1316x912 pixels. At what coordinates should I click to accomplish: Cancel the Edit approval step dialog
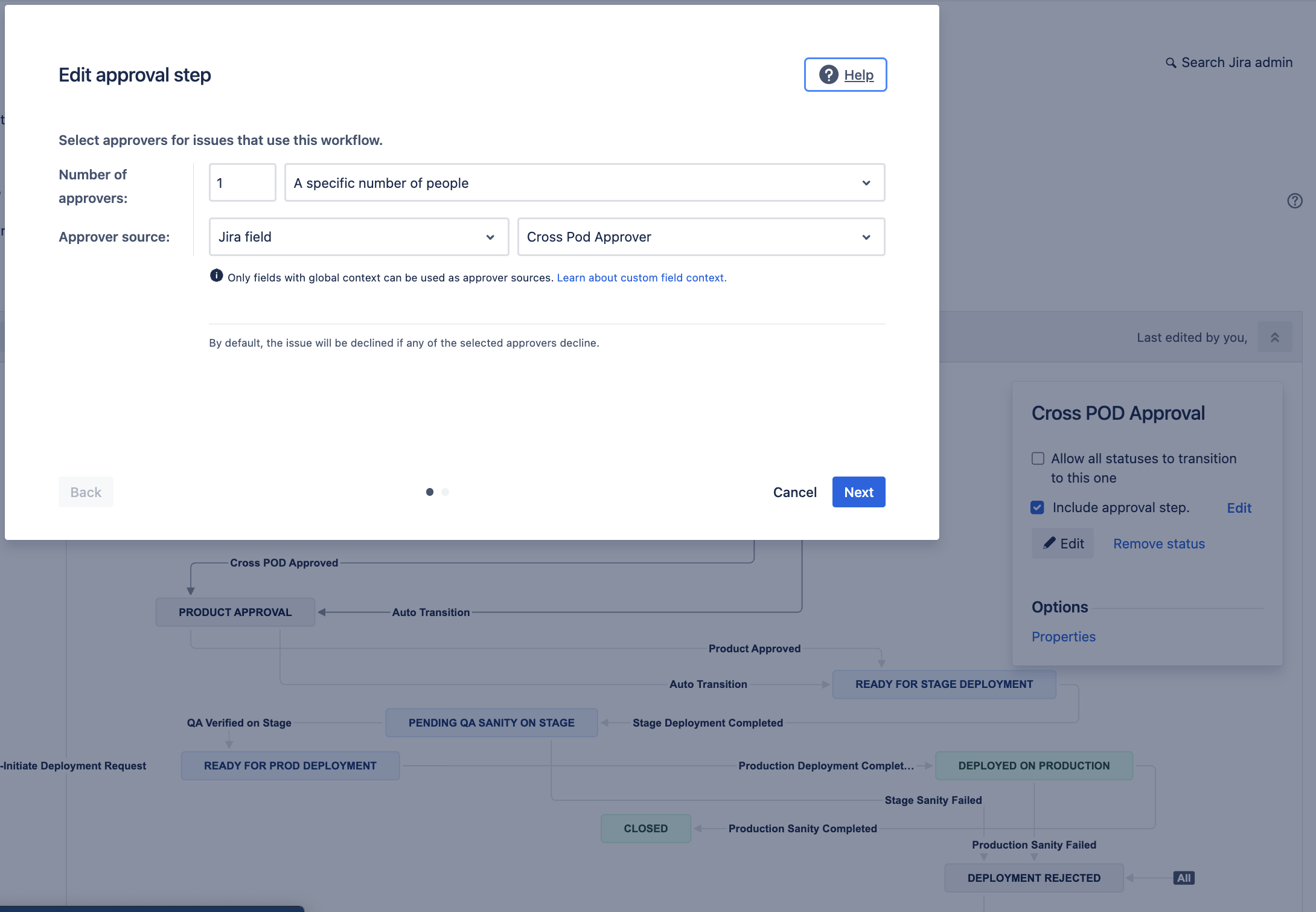point(794,492)
